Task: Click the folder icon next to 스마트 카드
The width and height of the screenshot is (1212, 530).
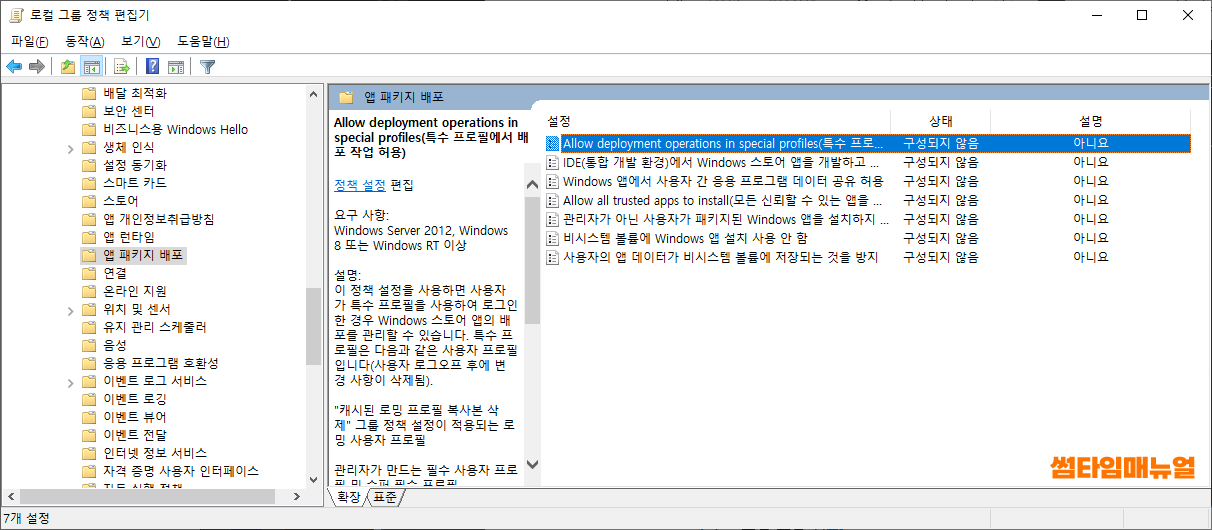Action: [88, 183]
